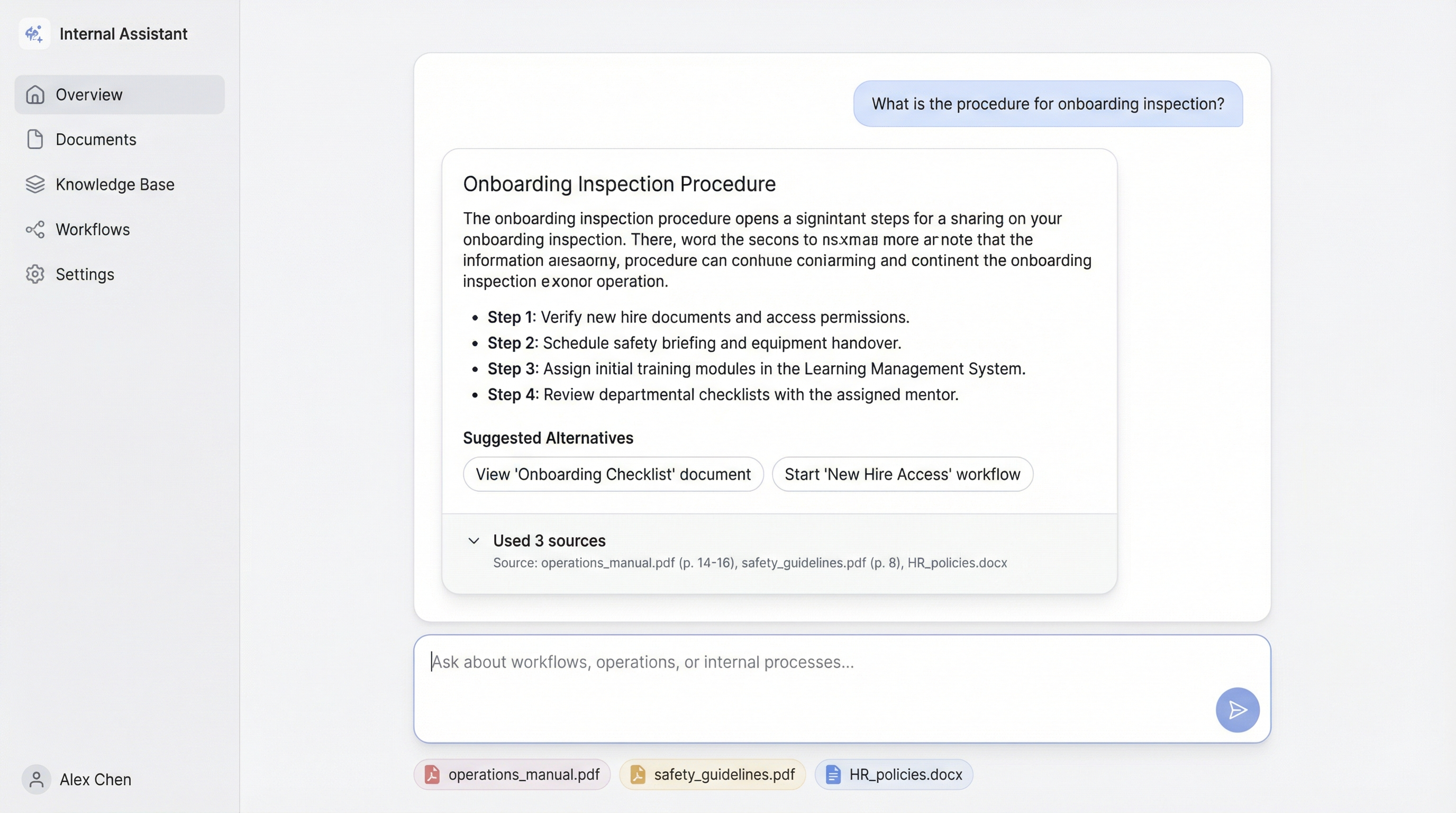1456x813 pixels.
Task: Select the safety_guidelines.pdf attachment chip
Action: [712, 774]
